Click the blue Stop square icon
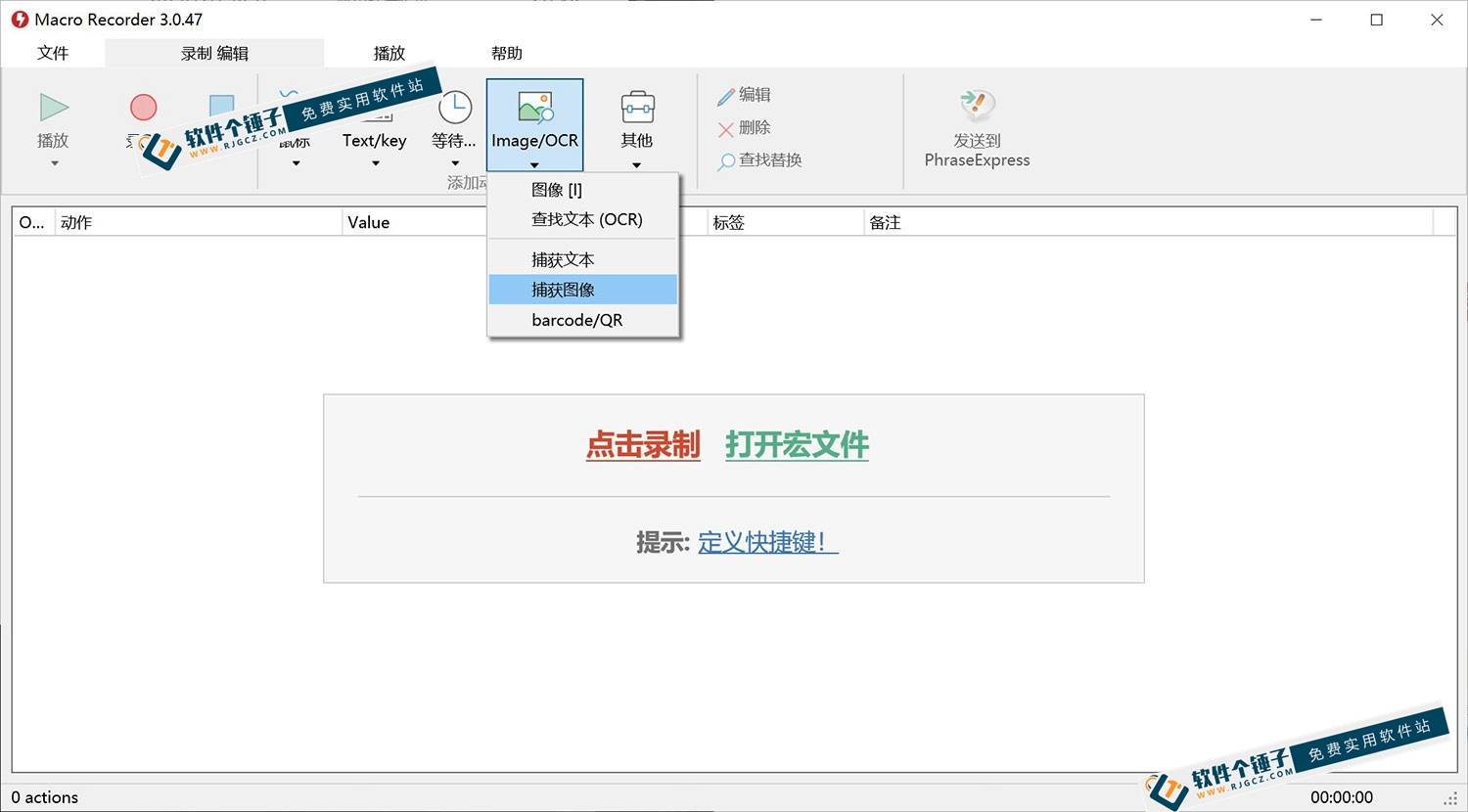Viewport: 1468px width, 812px height. [222, 106]
